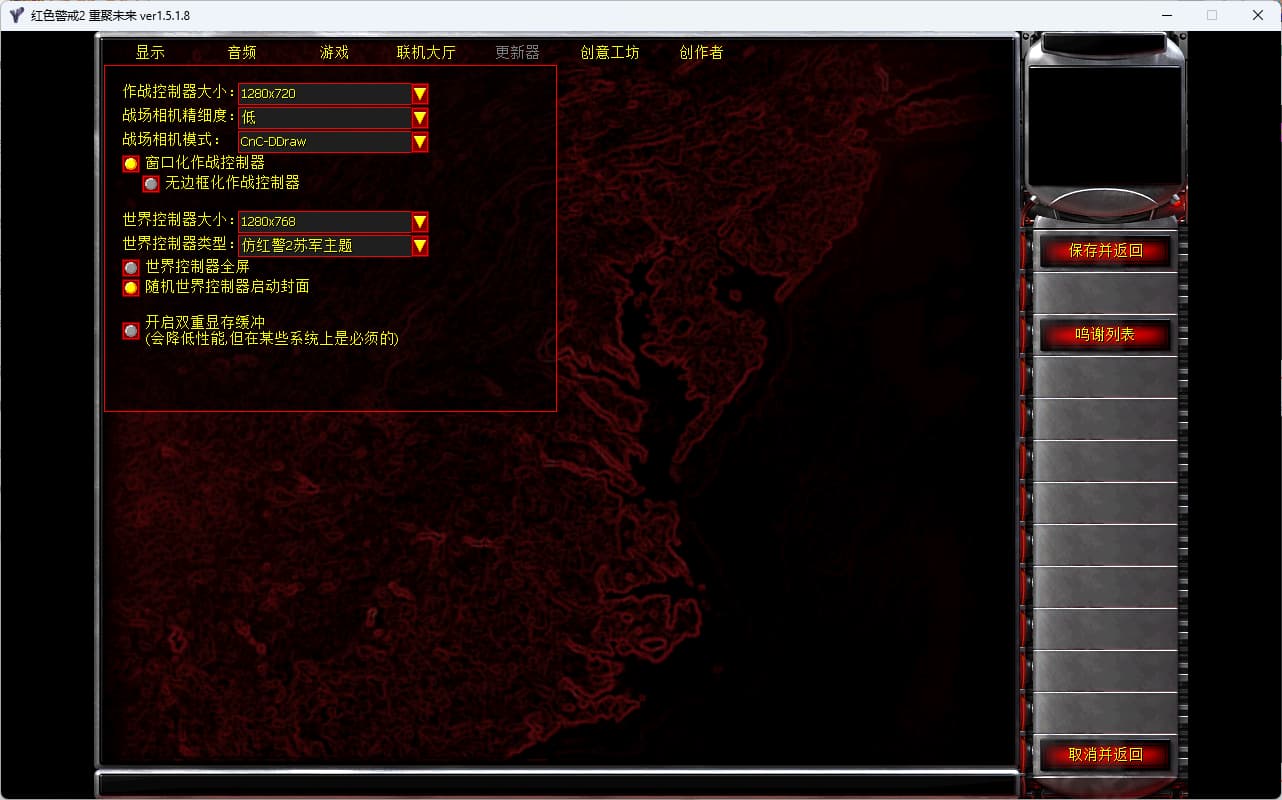
Task: Toggle 窗口化作战控制器 checkbox
Action: [131, 163]
